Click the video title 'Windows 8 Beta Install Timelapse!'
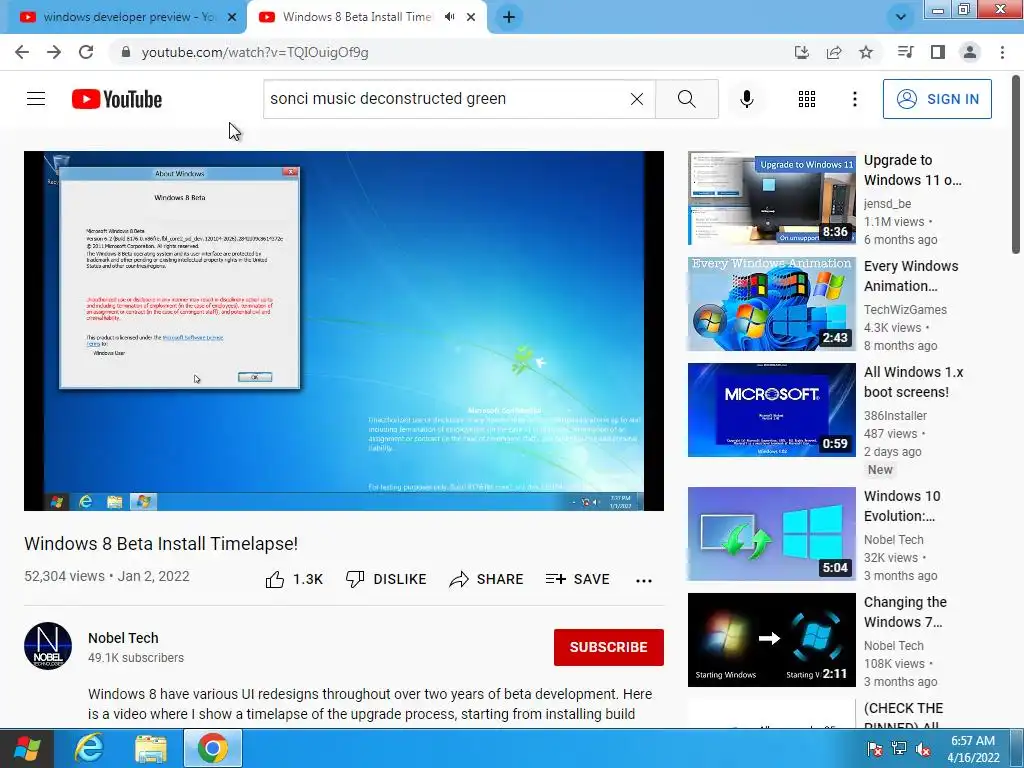The height and width of the screenshot is (768, 1024). pyautogui.click(x=161, y=543)
